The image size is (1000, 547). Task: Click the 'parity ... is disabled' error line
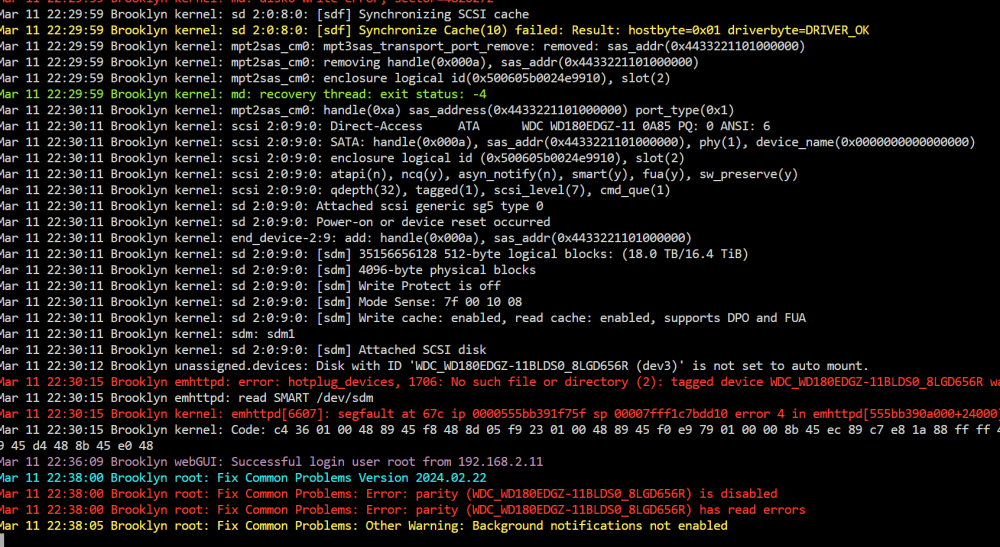pyautogui.click(x=388, y=493)
